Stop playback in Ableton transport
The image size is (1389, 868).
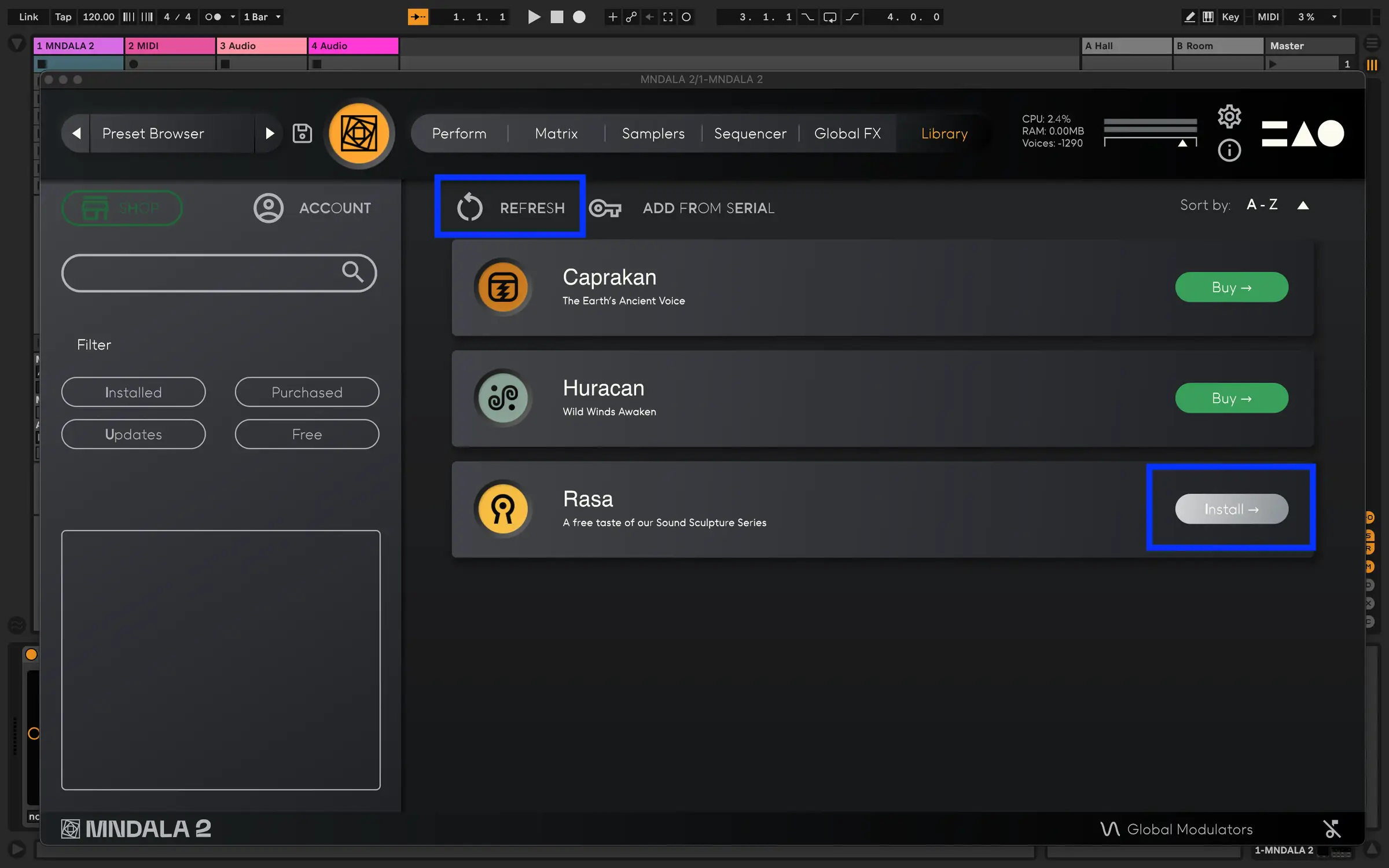click(x=557, y=17)
